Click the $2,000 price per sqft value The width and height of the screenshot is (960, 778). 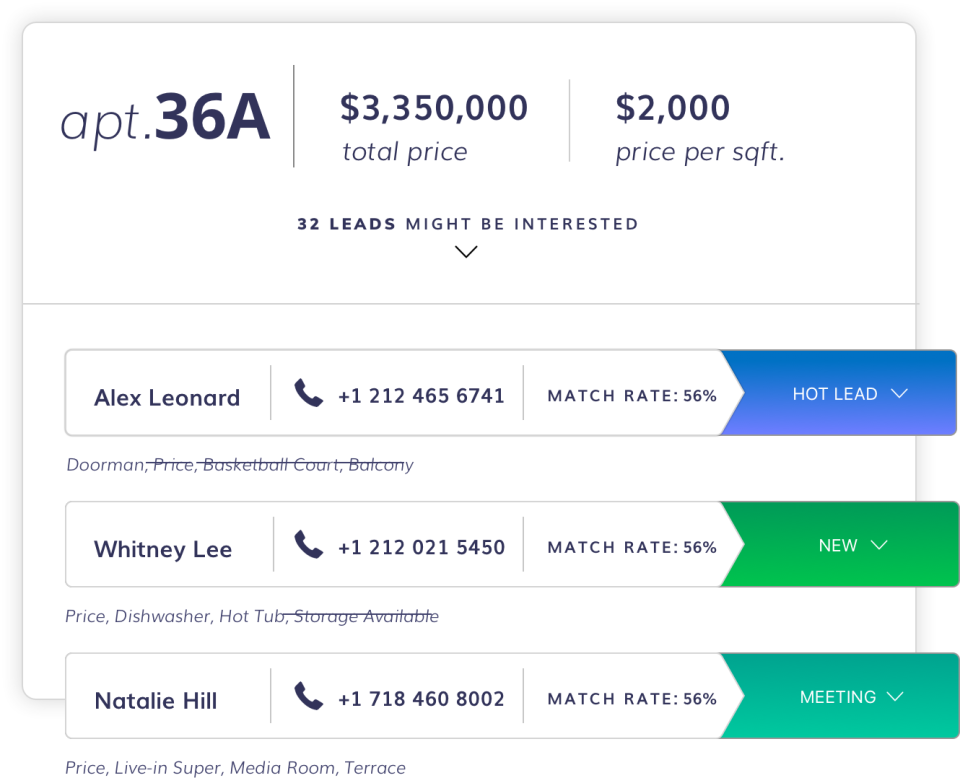click(x=673, y=108)
